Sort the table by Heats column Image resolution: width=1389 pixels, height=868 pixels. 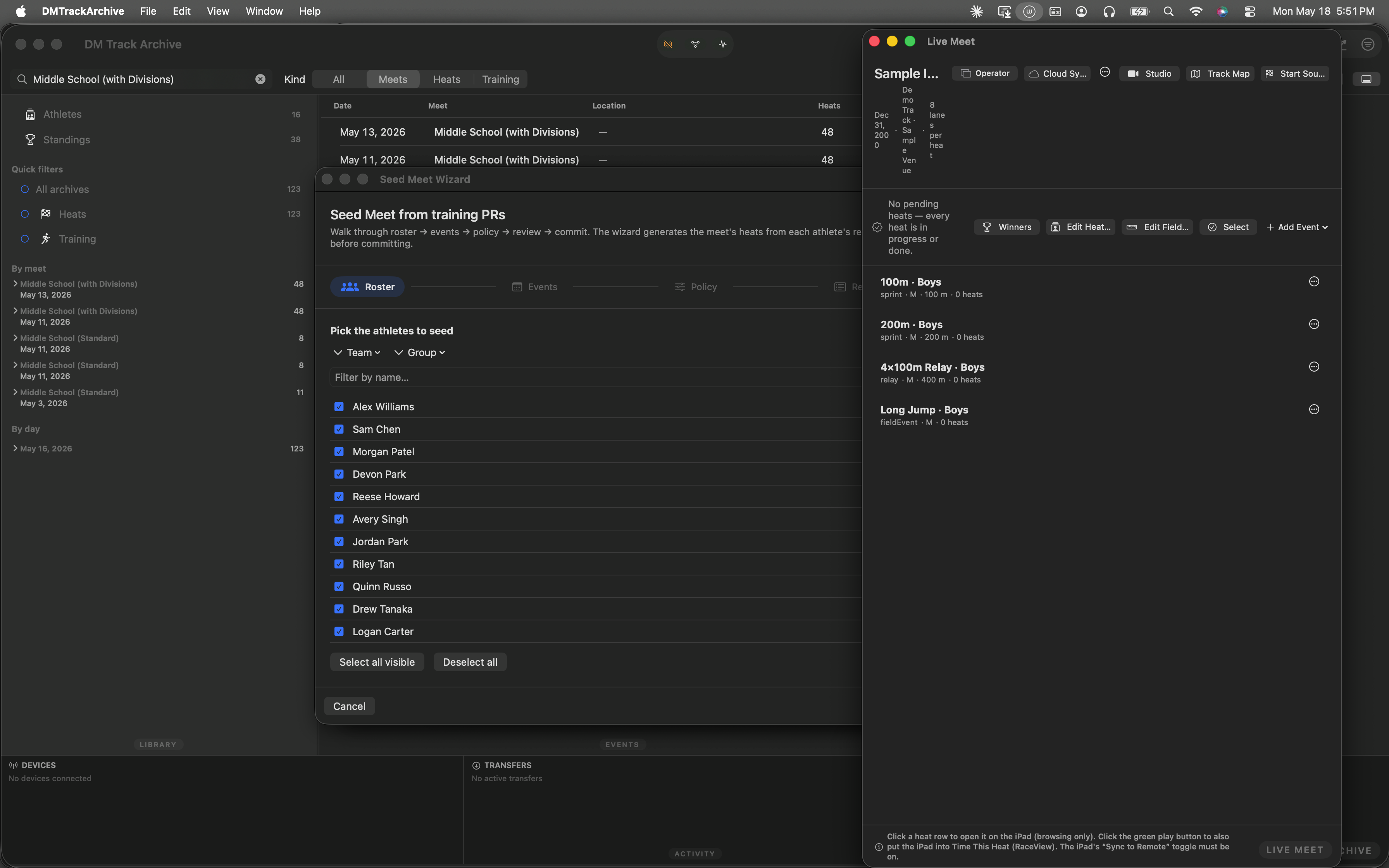click(829, 106)
